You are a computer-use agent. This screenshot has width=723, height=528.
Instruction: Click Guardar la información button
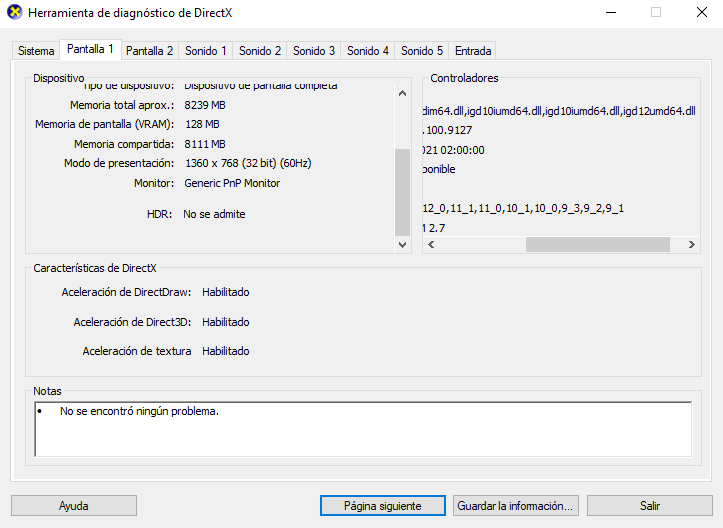[515, 506]
